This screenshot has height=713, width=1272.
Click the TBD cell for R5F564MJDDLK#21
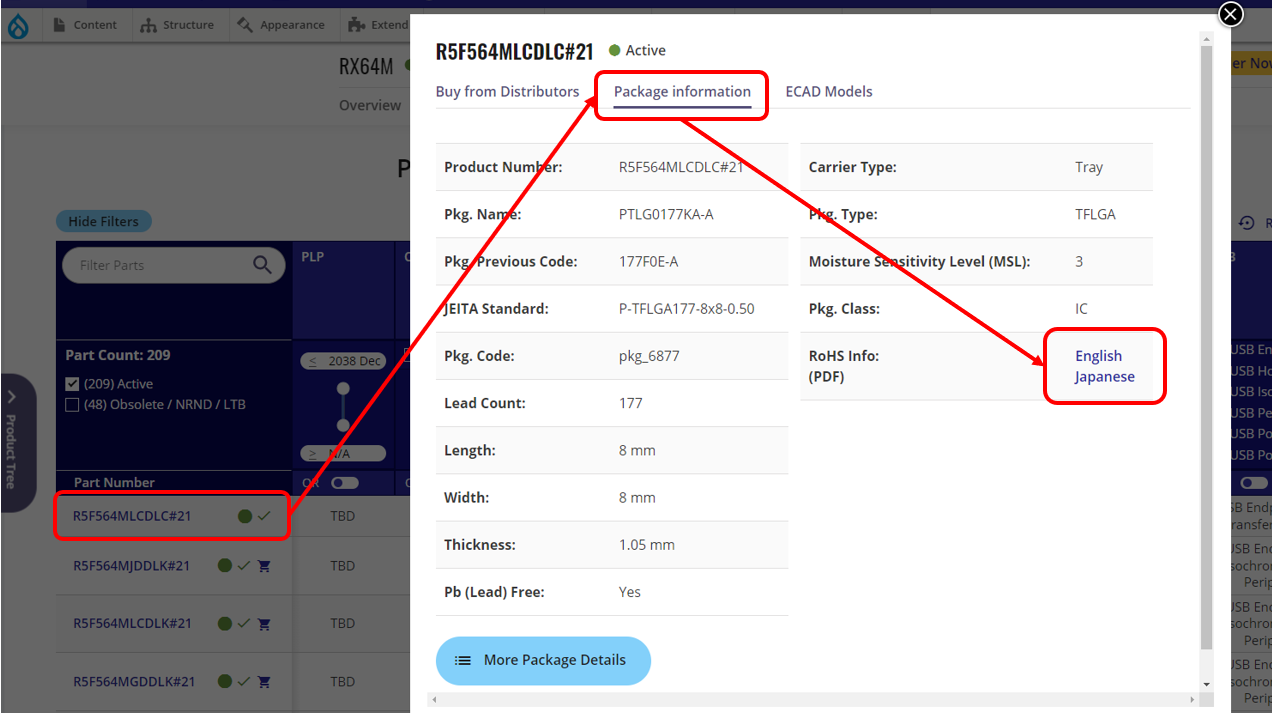coord(343,566)
